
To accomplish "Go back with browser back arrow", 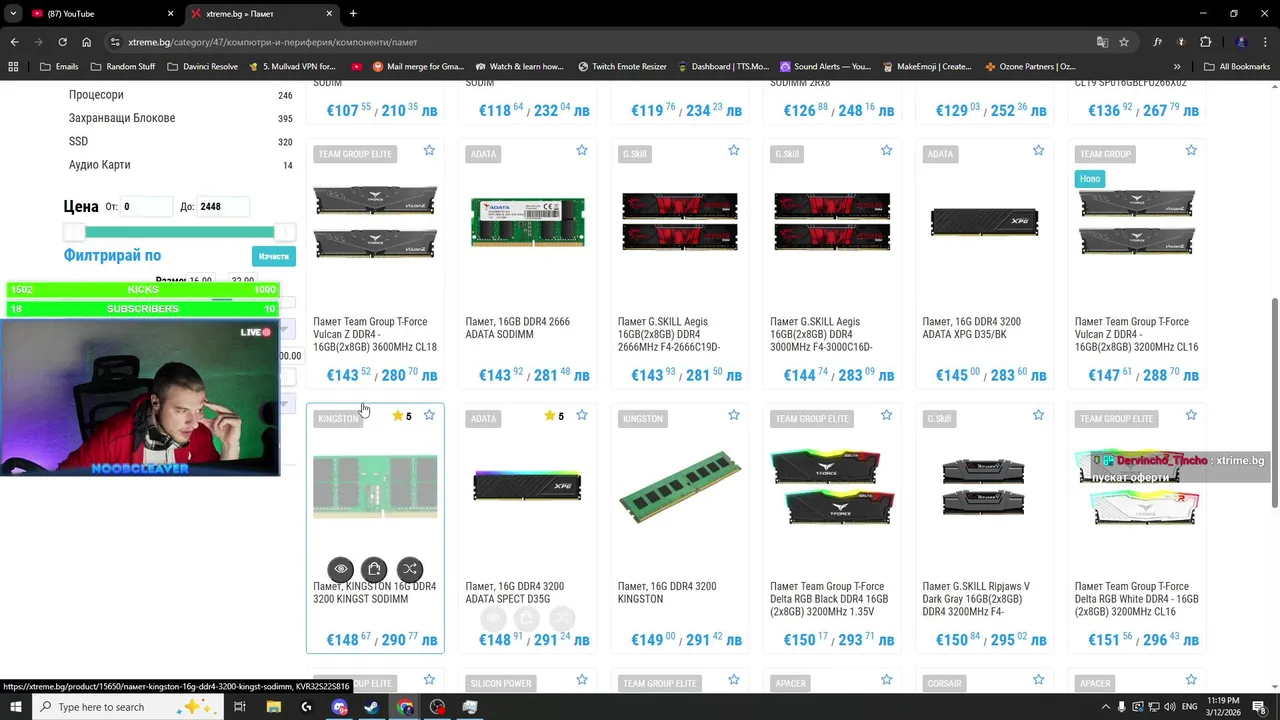I will pos(14,42).
